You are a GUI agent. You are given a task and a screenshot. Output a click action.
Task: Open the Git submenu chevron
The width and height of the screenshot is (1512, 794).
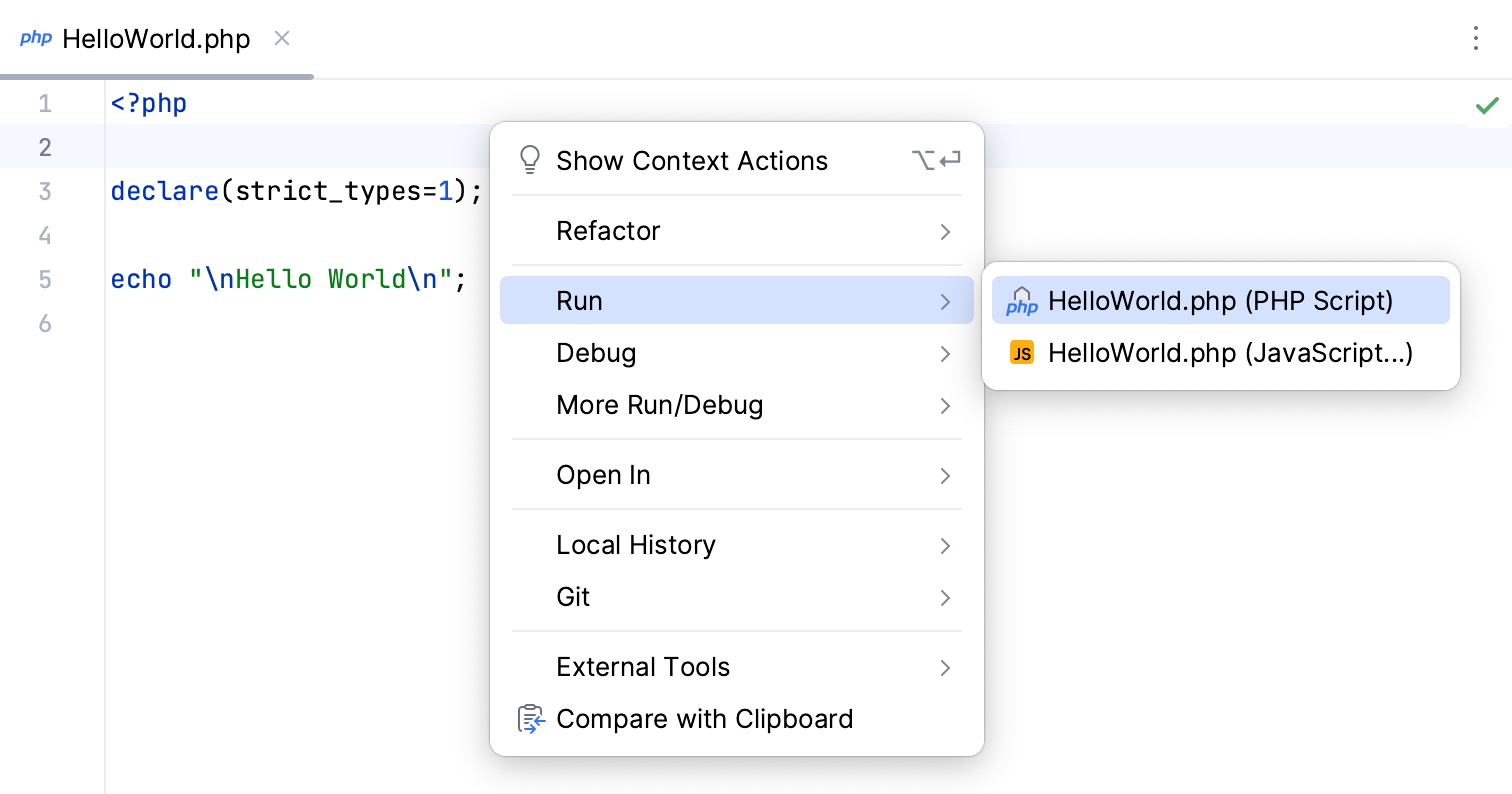pos(944,597)
